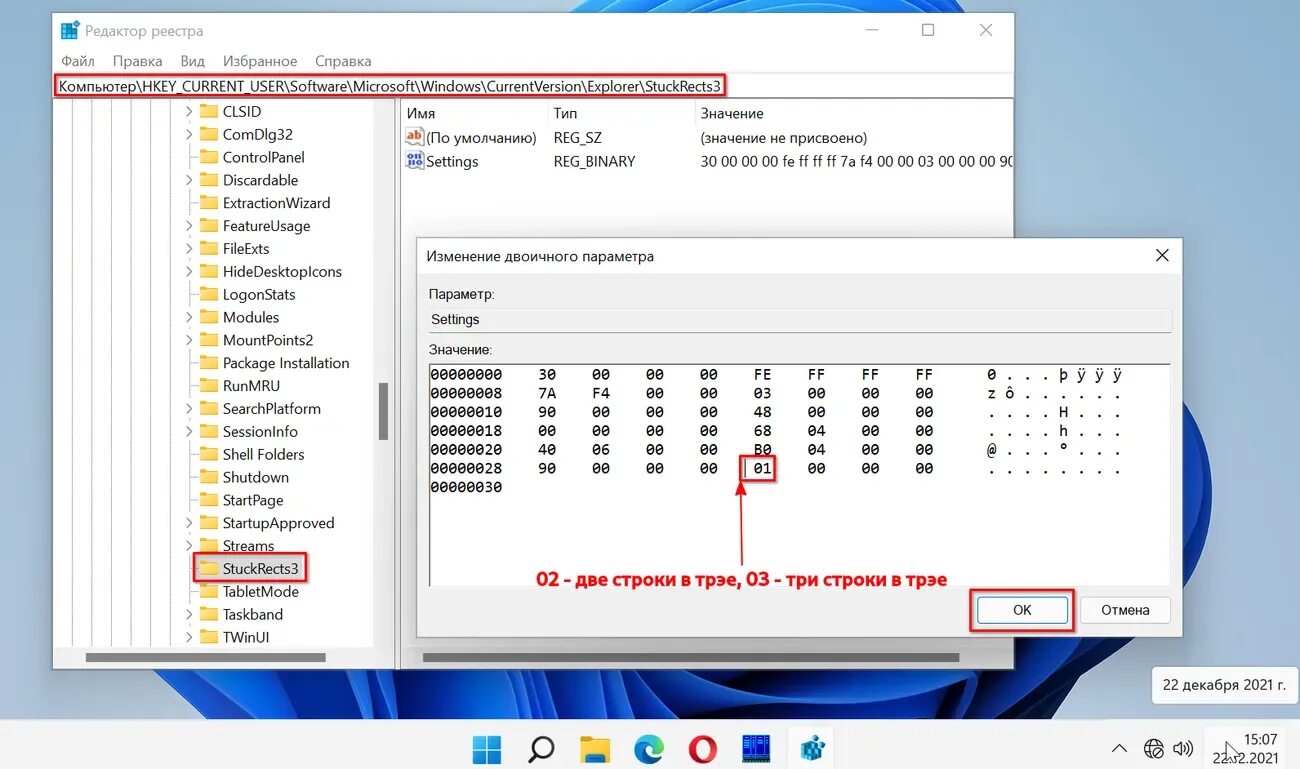This screenshot has width=1300, height=769.
Task: Expand the ComDlg32 key
Action: [x=189, y=134]
